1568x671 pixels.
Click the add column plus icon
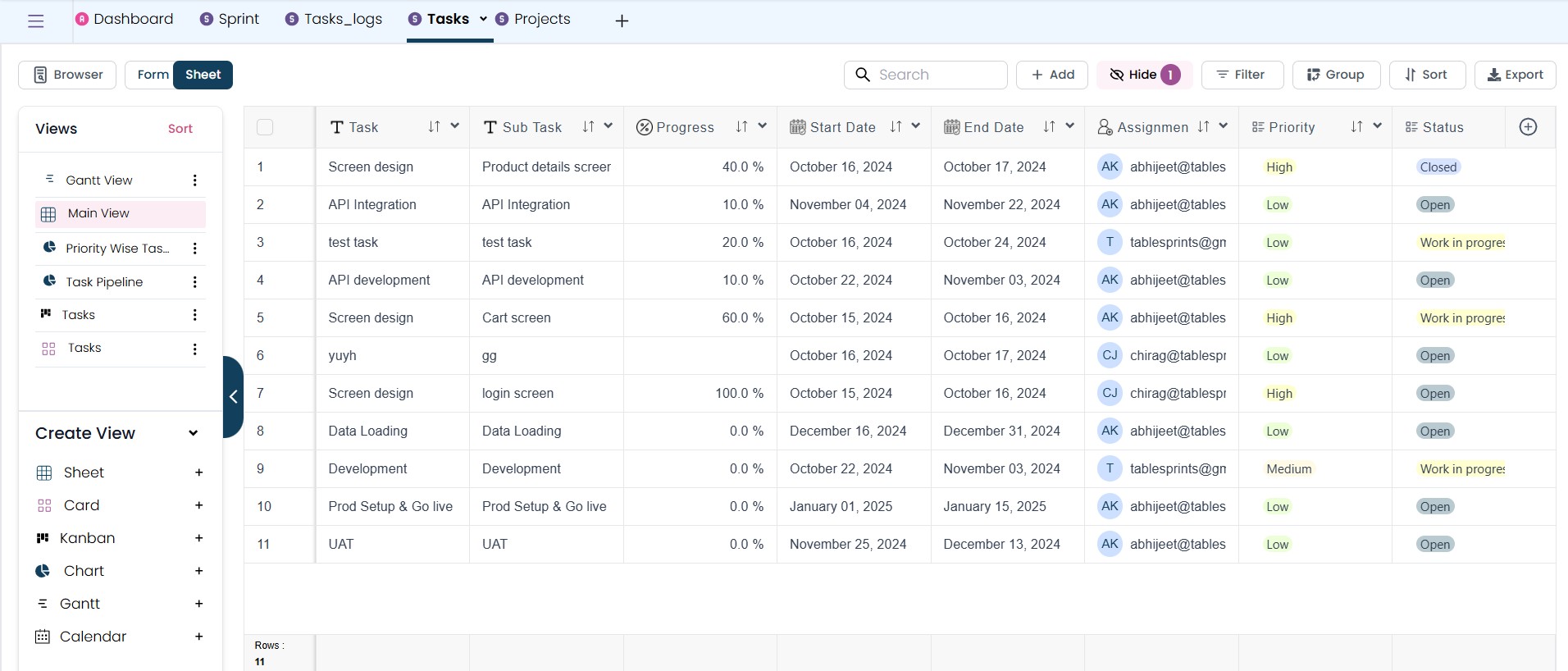(1528, 127)
